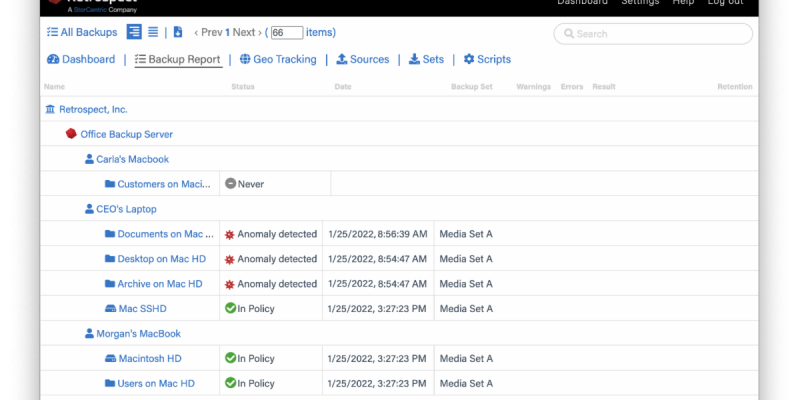Image resolution: width=800 pixels, height=400 pixels.
Task: Sort by the Name column header
Action: [54, 87]
